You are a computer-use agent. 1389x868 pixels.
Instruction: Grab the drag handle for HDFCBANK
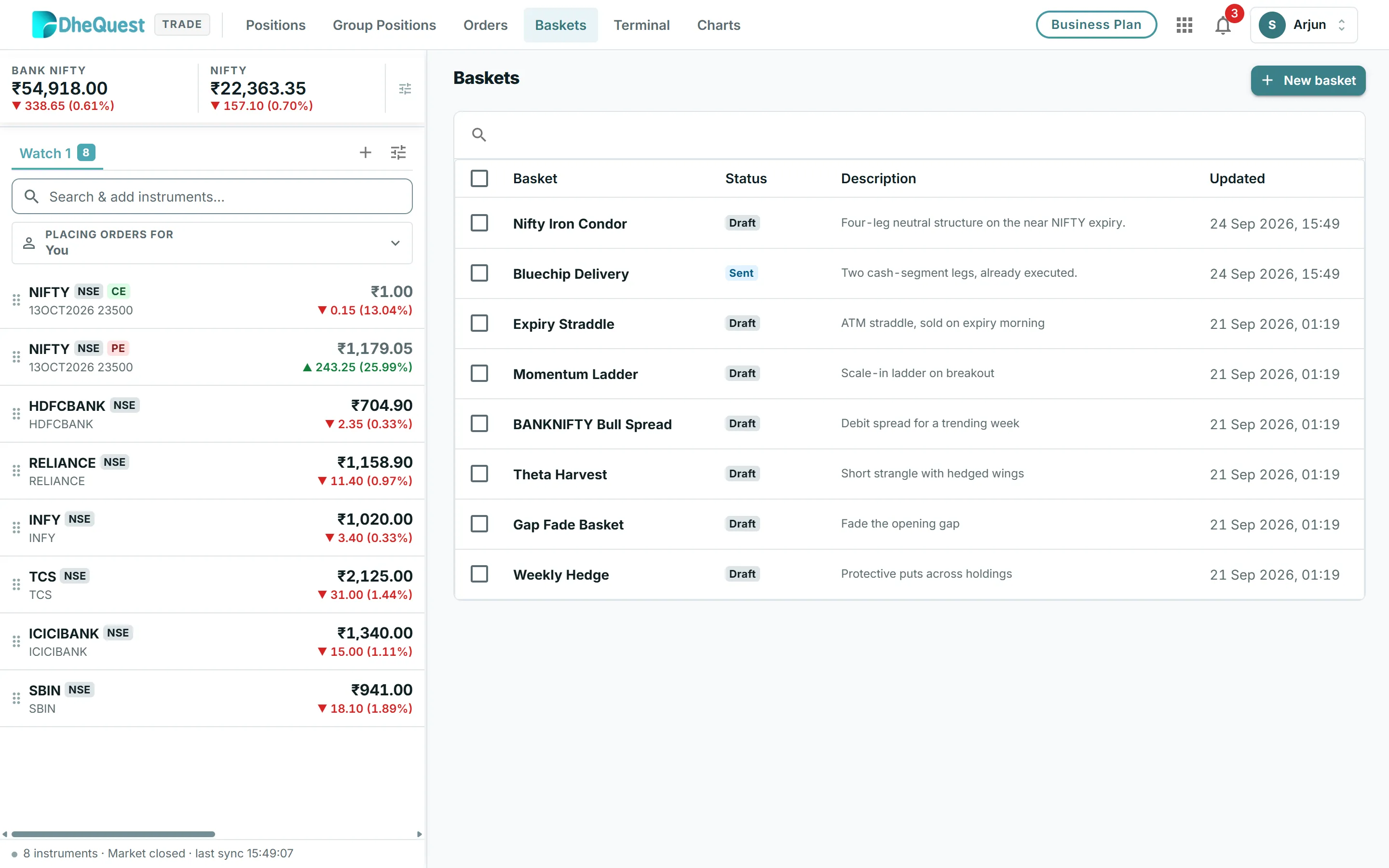(16, 414)
